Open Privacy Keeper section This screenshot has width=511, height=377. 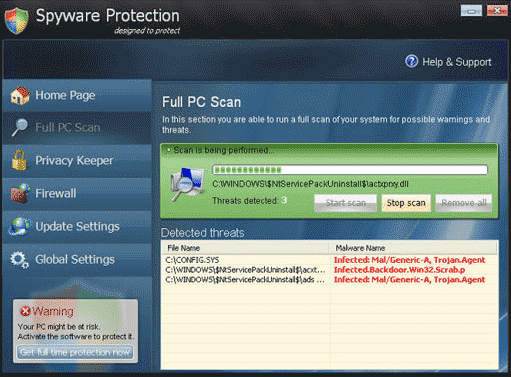[77, 160]
